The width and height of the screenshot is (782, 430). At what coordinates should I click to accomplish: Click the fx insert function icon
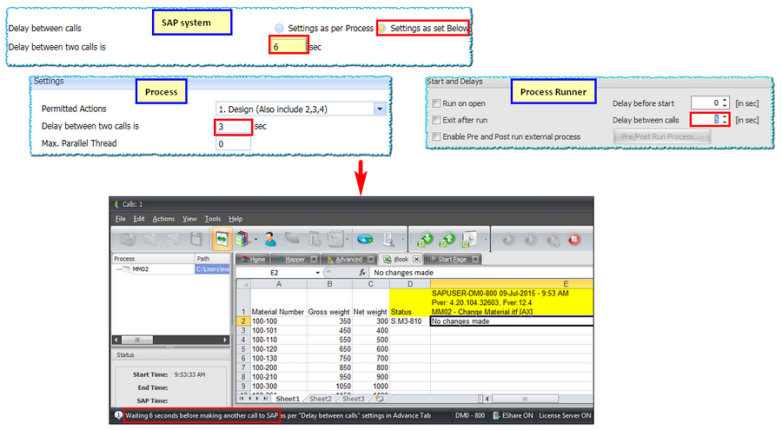pyautogui.click(x=363, y=272)
